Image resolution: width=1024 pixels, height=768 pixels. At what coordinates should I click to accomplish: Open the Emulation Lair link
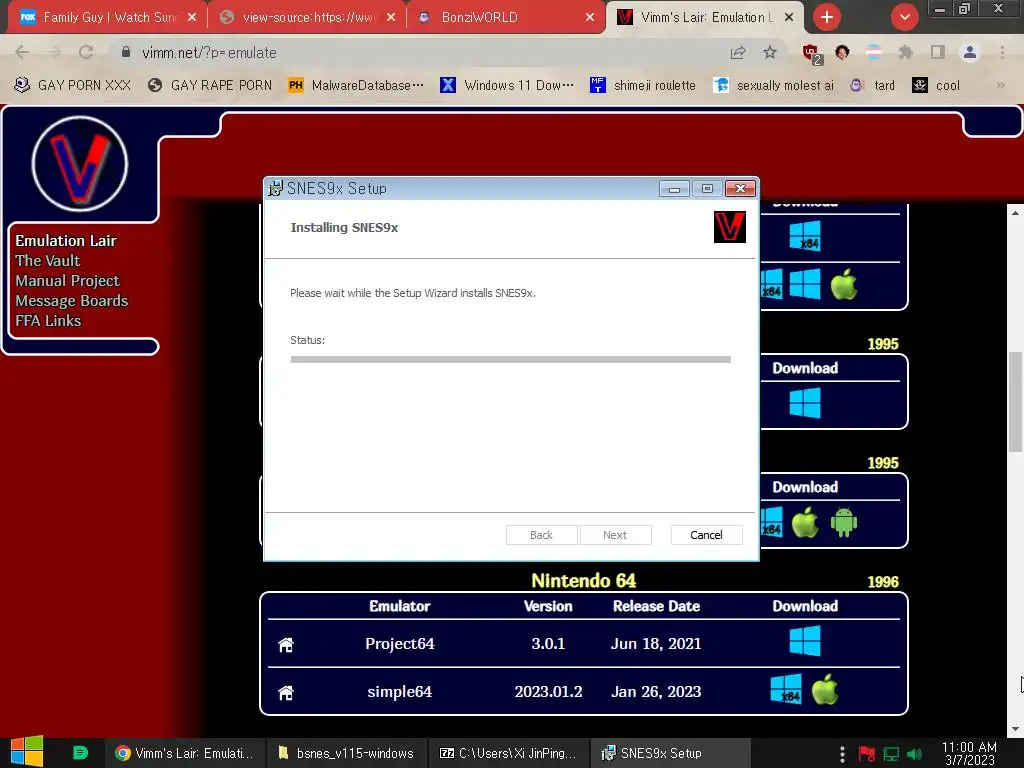pos(66,240)
